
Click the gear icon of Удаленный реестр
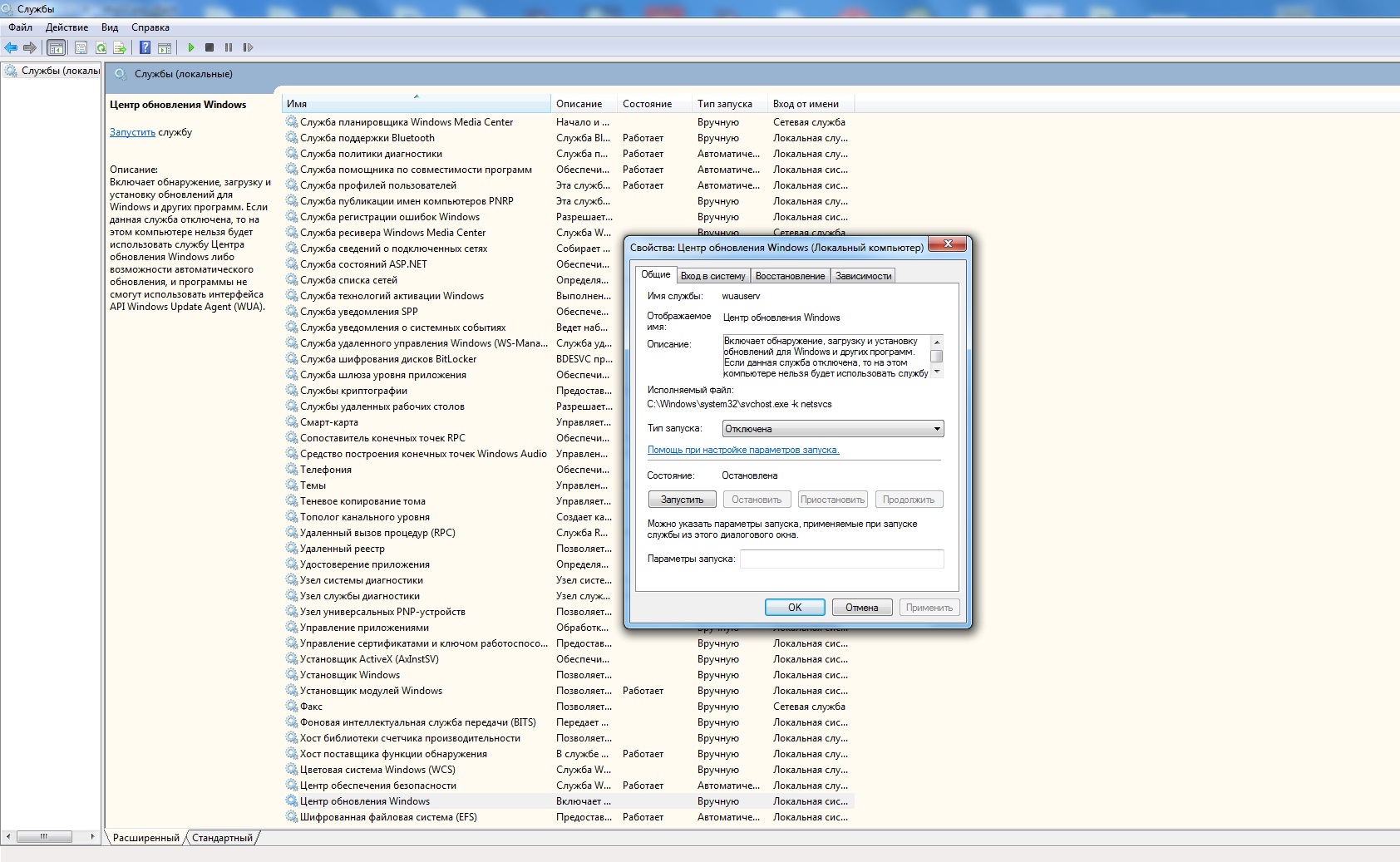click(x=292, y=549)
